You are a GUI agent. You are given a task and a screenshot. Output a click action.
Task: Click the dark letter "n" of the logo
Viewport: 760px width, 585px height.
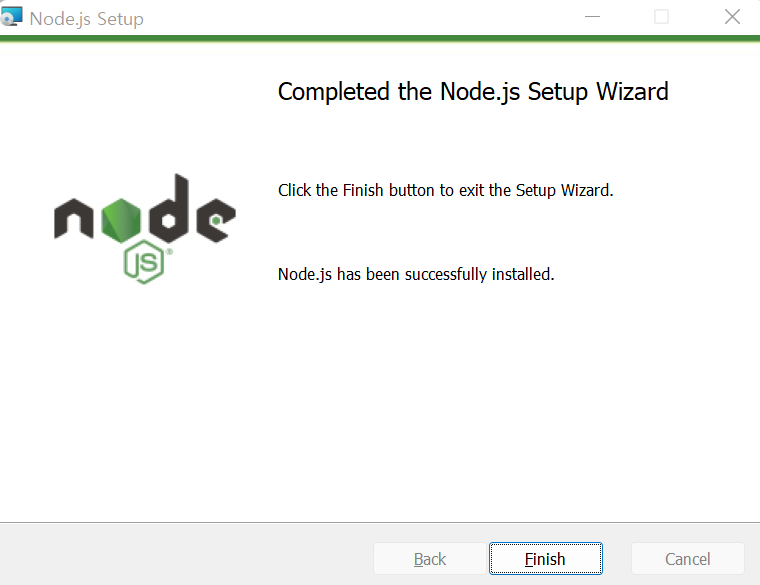click(x=74, y=219)
